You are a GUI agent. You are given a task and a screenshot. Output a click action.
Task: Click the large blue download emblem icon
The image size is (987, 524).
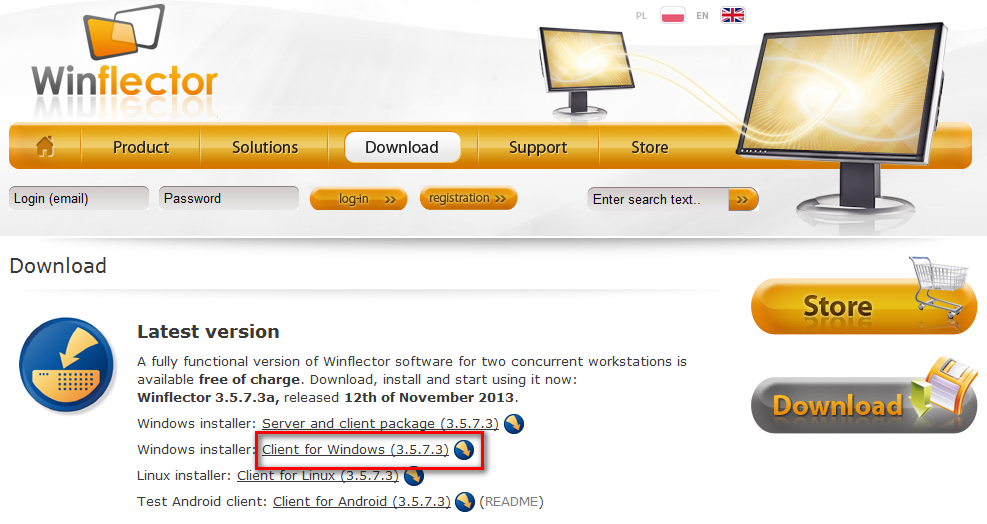[67, 365]
